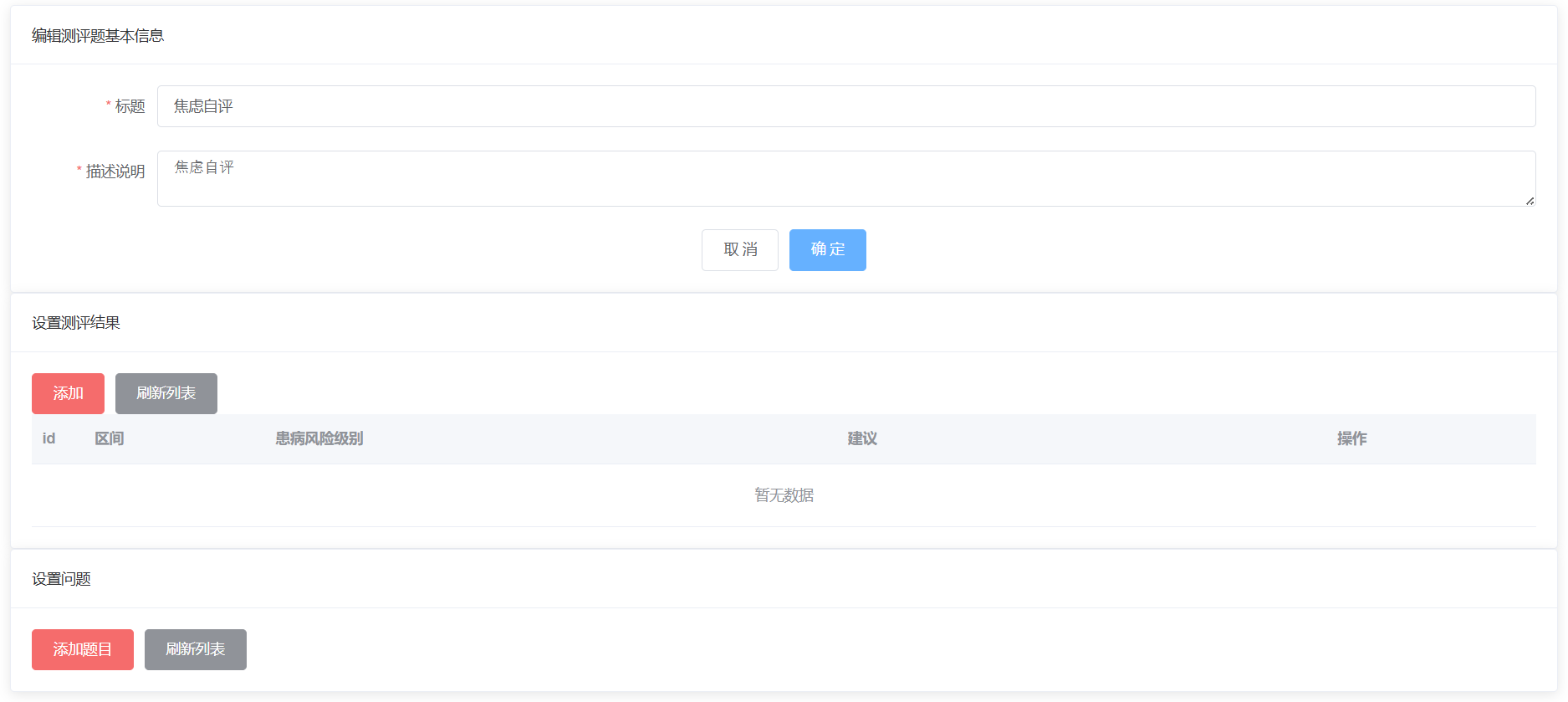Click the 取消 button
The image size is (1568, 702).
(x=740, y=250)
